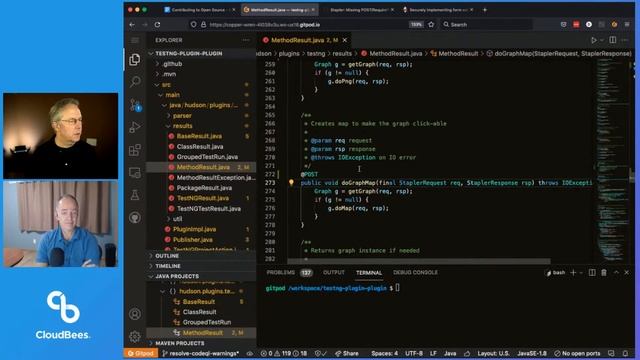The image size is (640, 360).
Task: Open ClassResult.java in explorer
Action: click(200, 147)
